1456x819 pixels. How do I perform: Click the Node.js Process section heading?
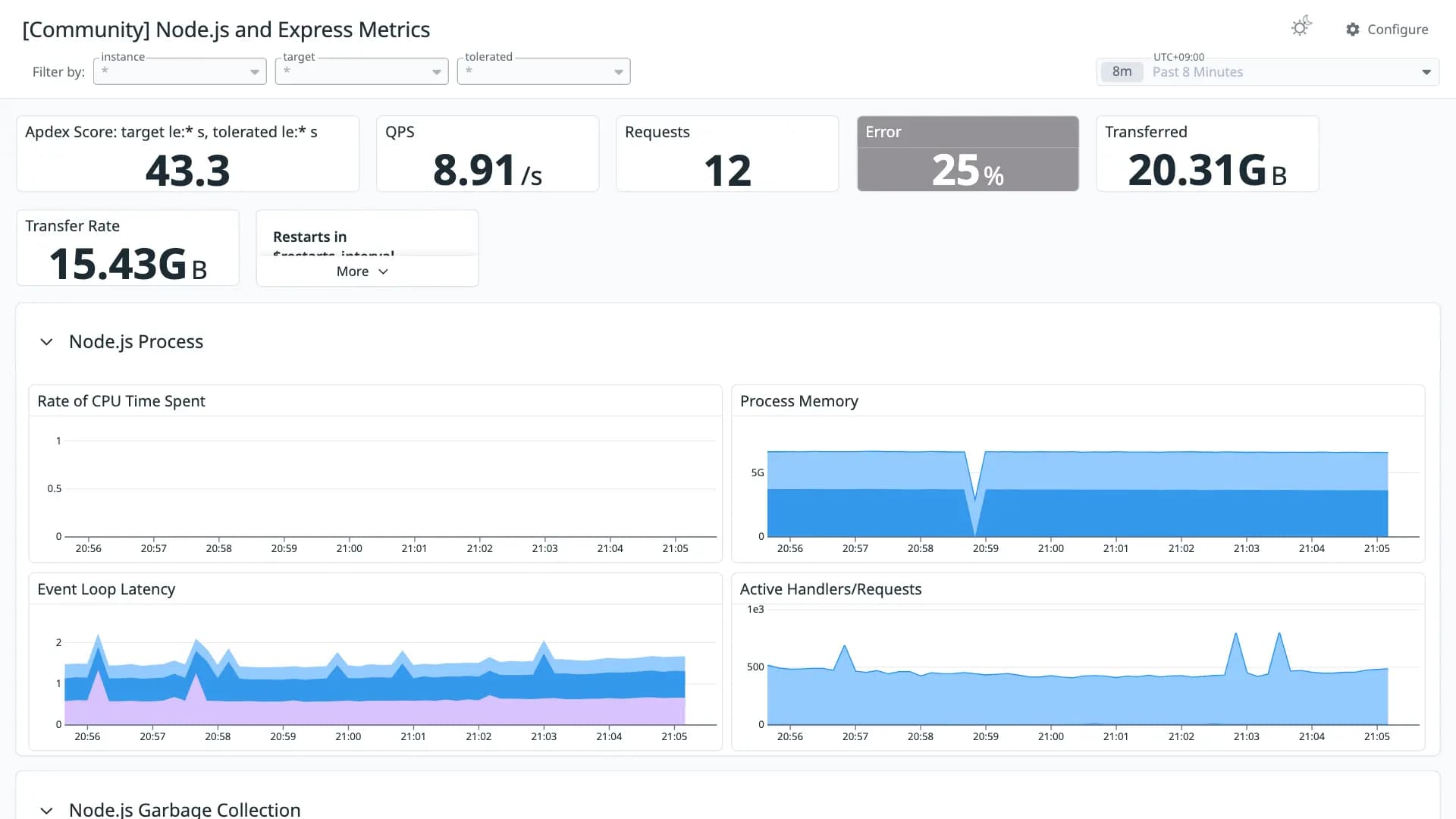coord(136,342)
